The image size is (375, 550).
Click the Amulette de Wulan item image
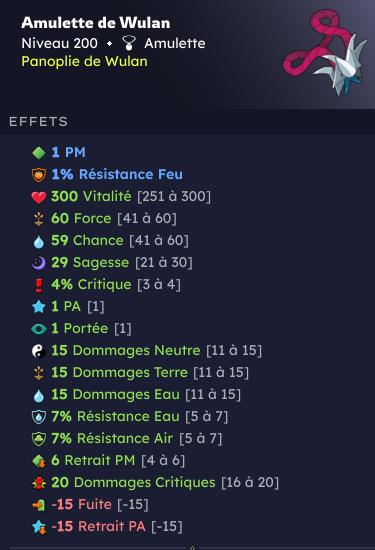point(324,52)
